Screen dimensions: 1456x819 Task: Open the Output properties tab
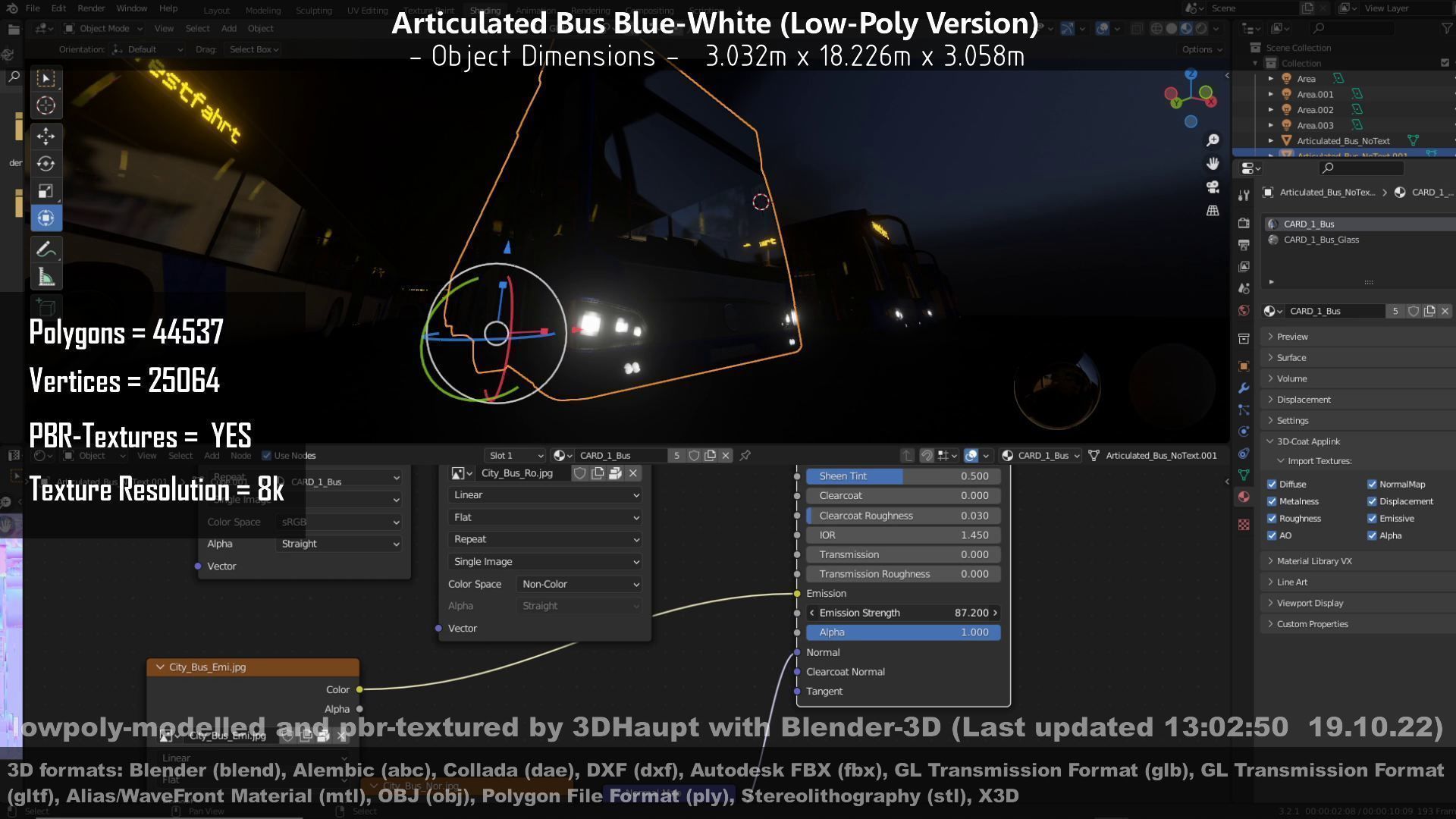coord(1244,245)
